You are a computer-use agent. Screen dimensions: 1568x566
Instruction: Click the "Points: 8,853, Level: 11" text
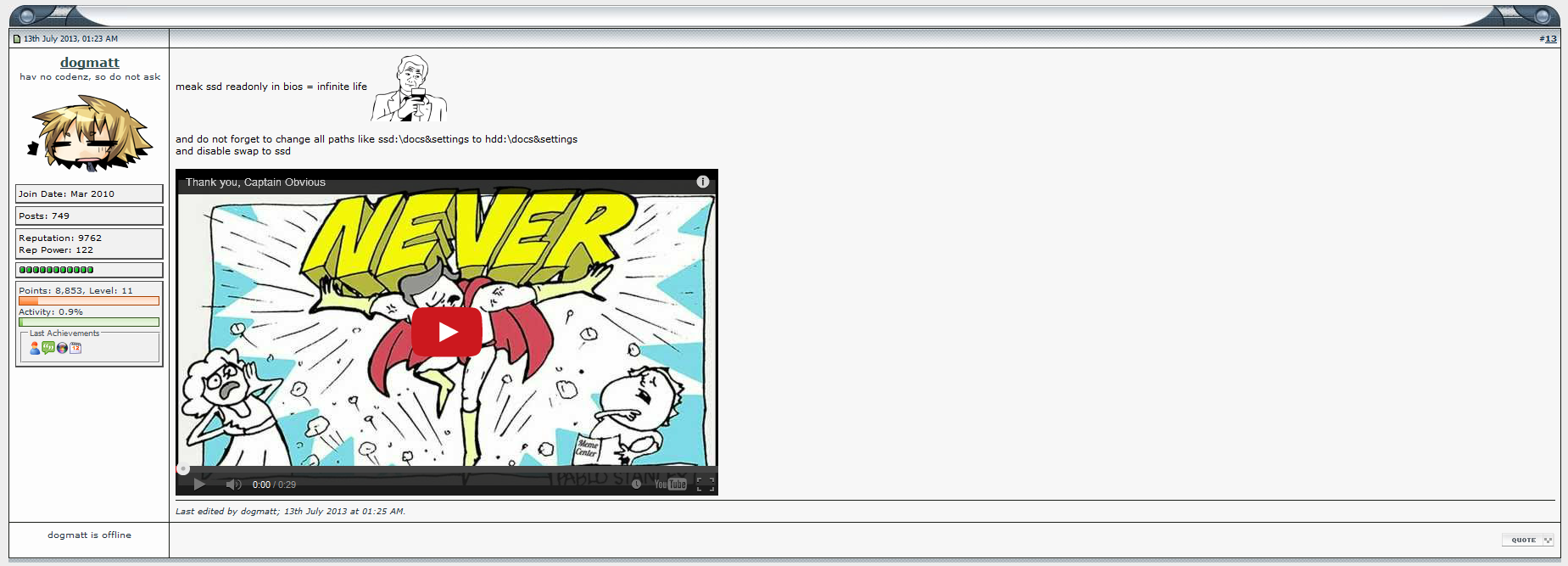click(x=75, y=290)
